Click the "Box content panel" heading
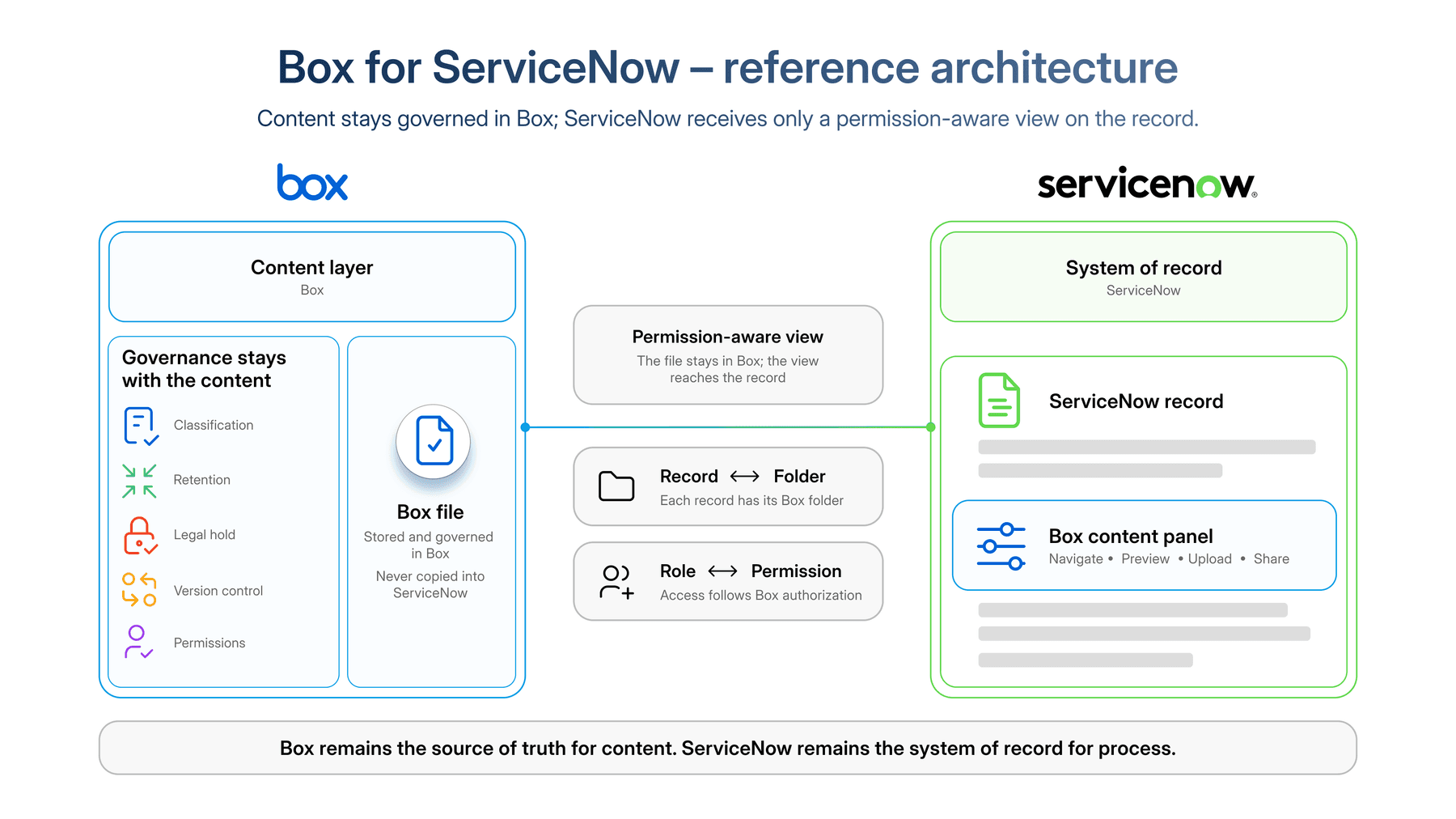 (x=1131, y=537)
